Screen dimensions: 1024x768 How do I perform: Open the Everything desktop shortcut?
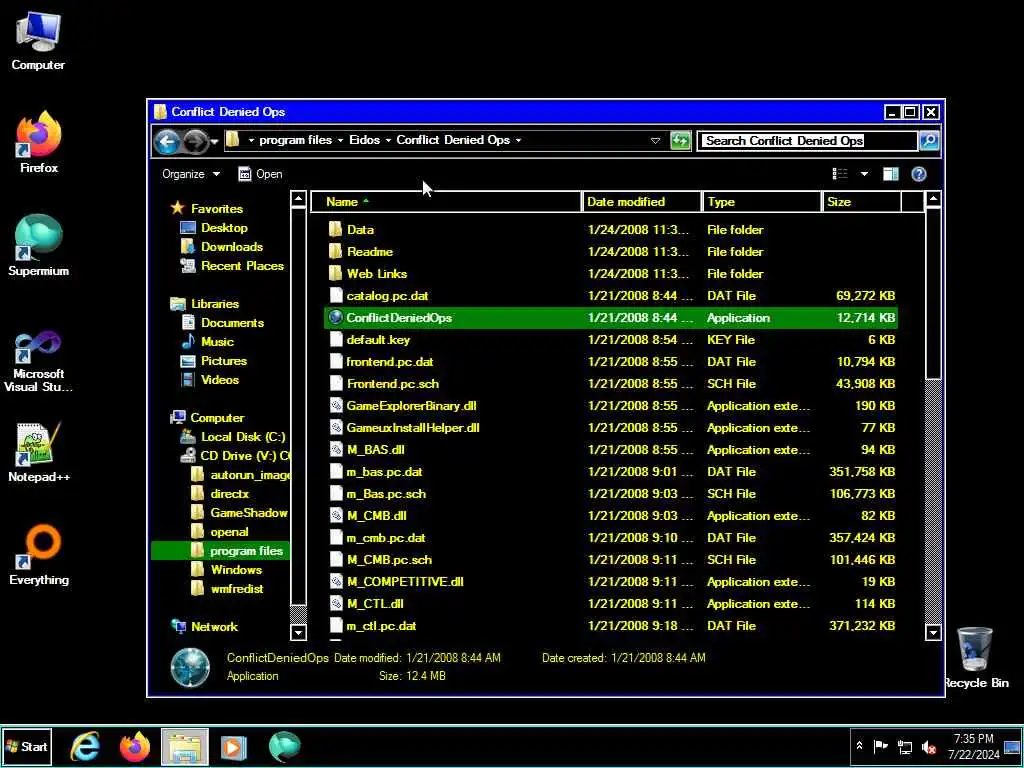click(39, 554)
